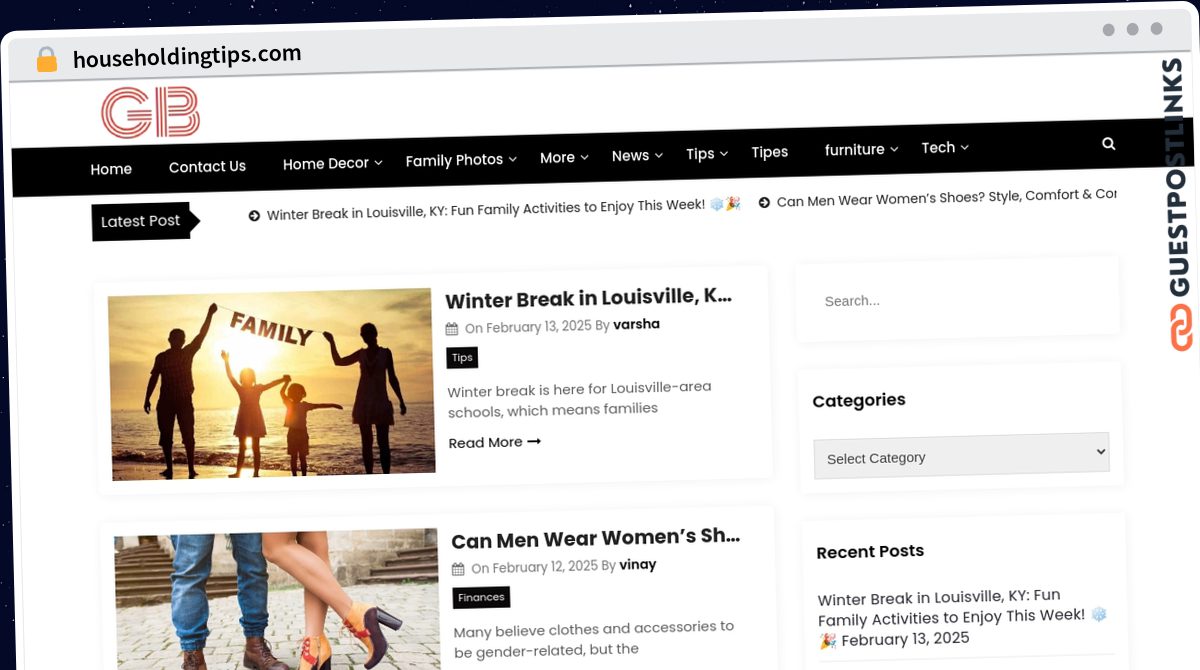
Task: Open the Select Category dropdown
Action: point(961,455)
